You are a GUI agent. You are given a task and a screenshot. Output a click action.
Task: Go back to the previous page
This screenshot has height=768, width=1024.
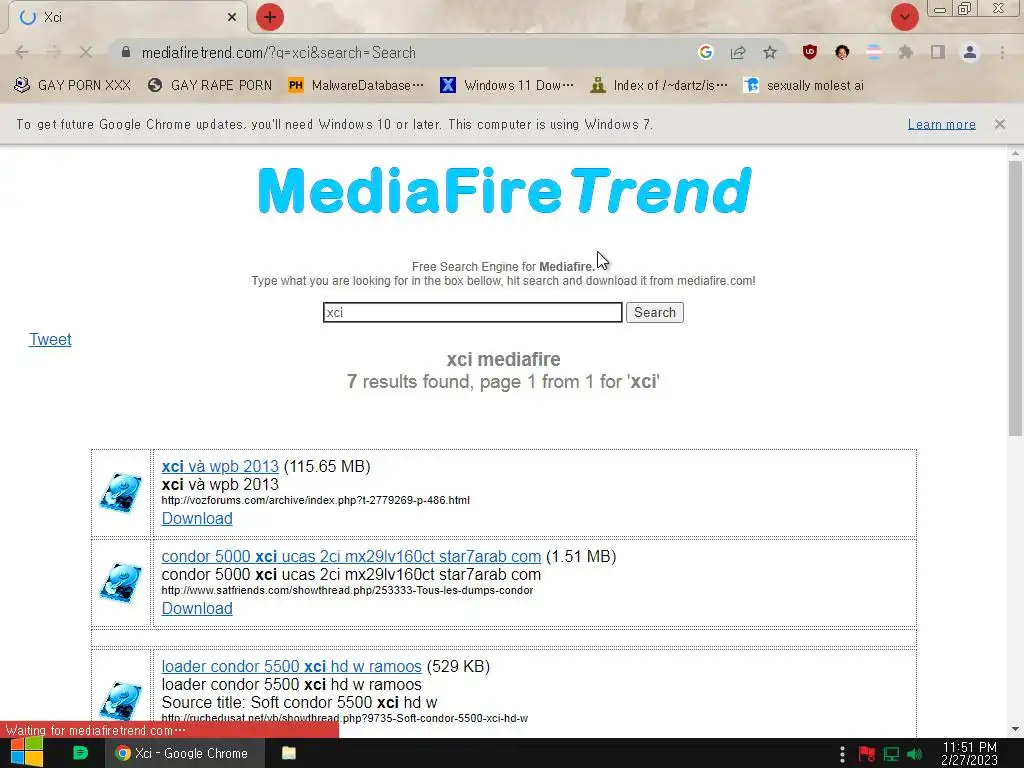(x=22, y=52)
